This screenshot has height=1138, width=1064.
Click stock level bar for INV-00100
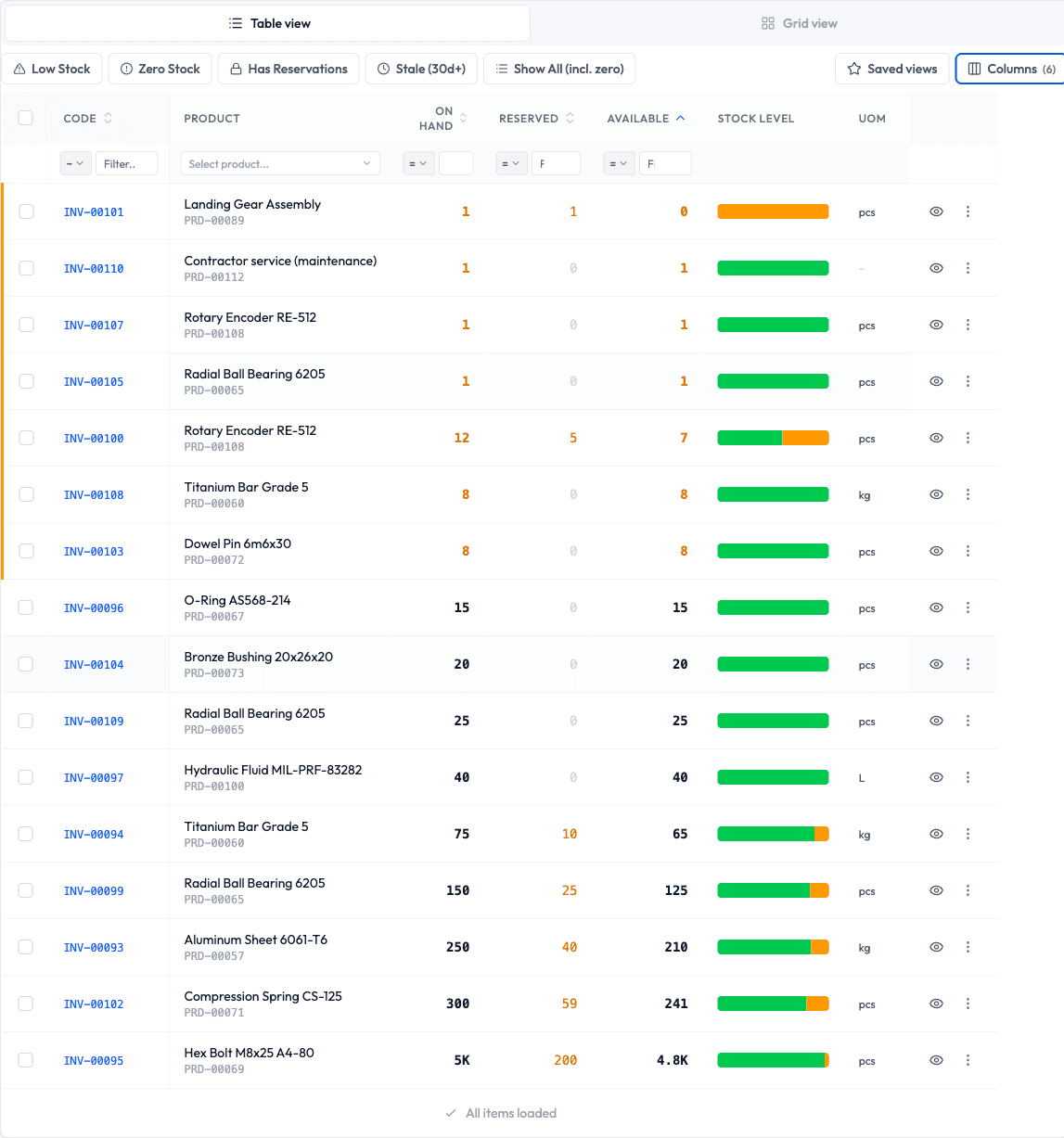point(773,438)
